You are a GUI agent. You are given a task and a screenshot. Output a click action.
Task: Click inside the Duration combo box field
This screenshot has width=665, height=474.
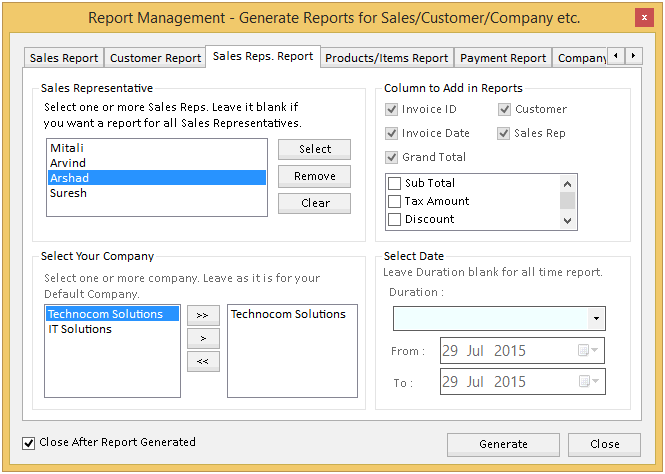[490, 318]
